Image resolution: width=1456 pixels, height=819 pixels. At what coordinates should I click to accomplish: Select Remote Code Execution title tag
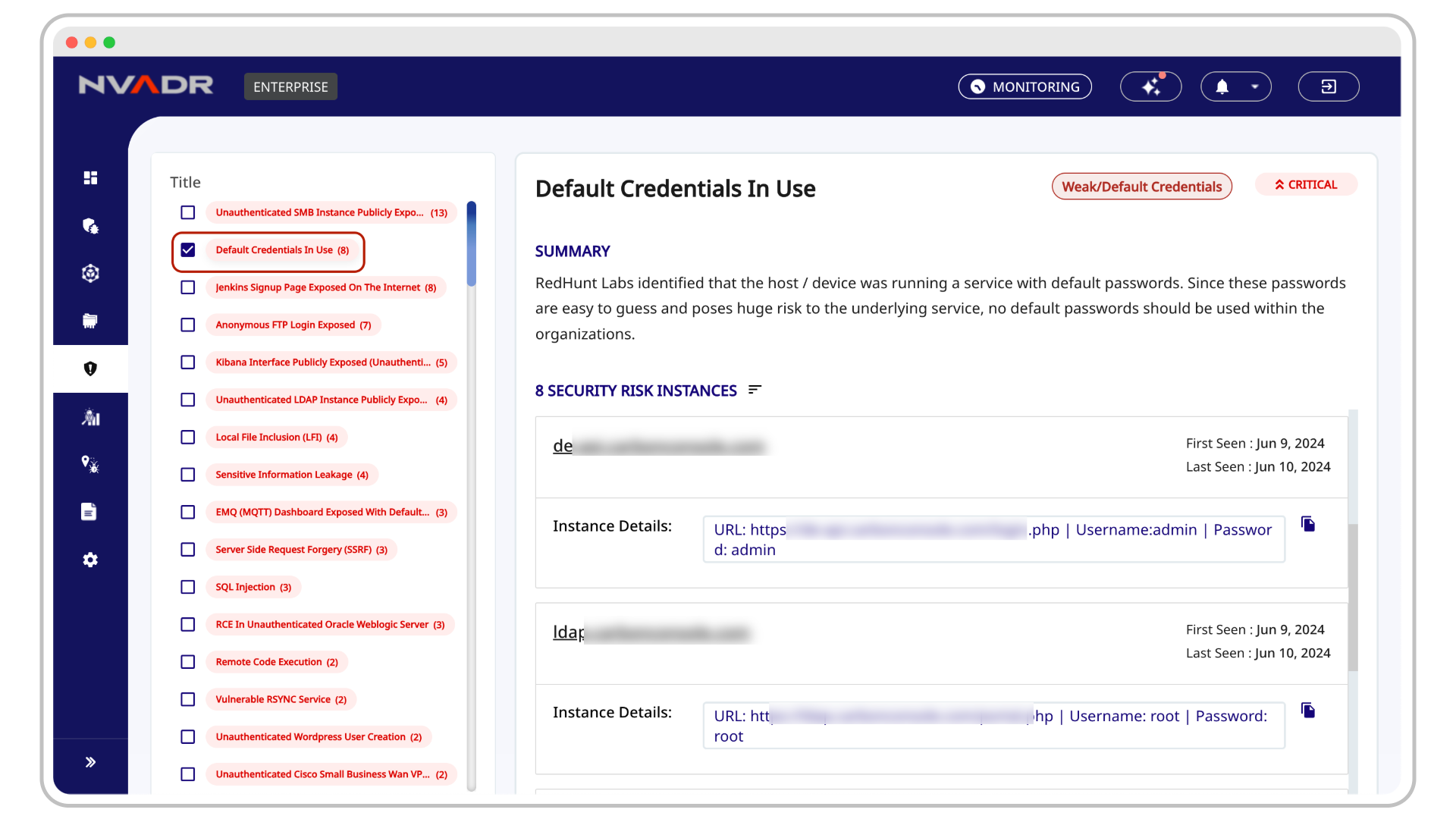click(x=277, y=662)
